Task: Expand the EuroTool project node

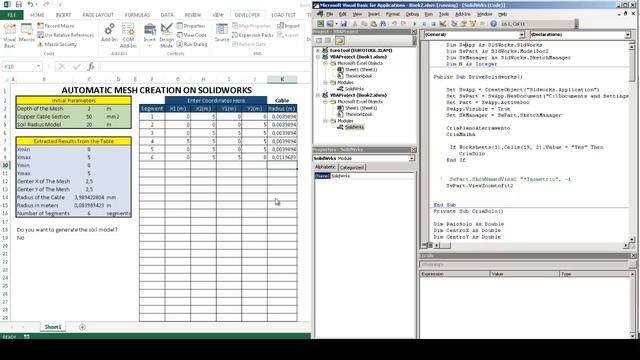Action: pyautogui.click(x=318, y=50)
